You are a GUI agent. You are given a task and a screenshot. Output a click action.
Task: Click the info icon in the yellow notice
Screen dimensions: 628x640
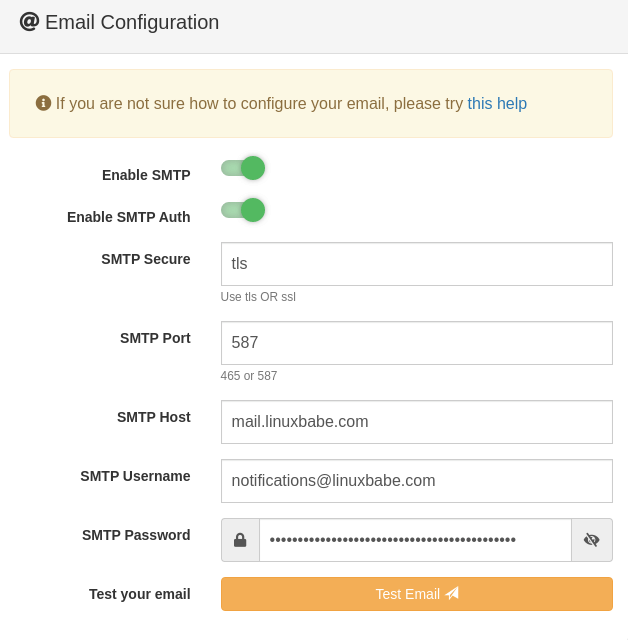(43, 103)
